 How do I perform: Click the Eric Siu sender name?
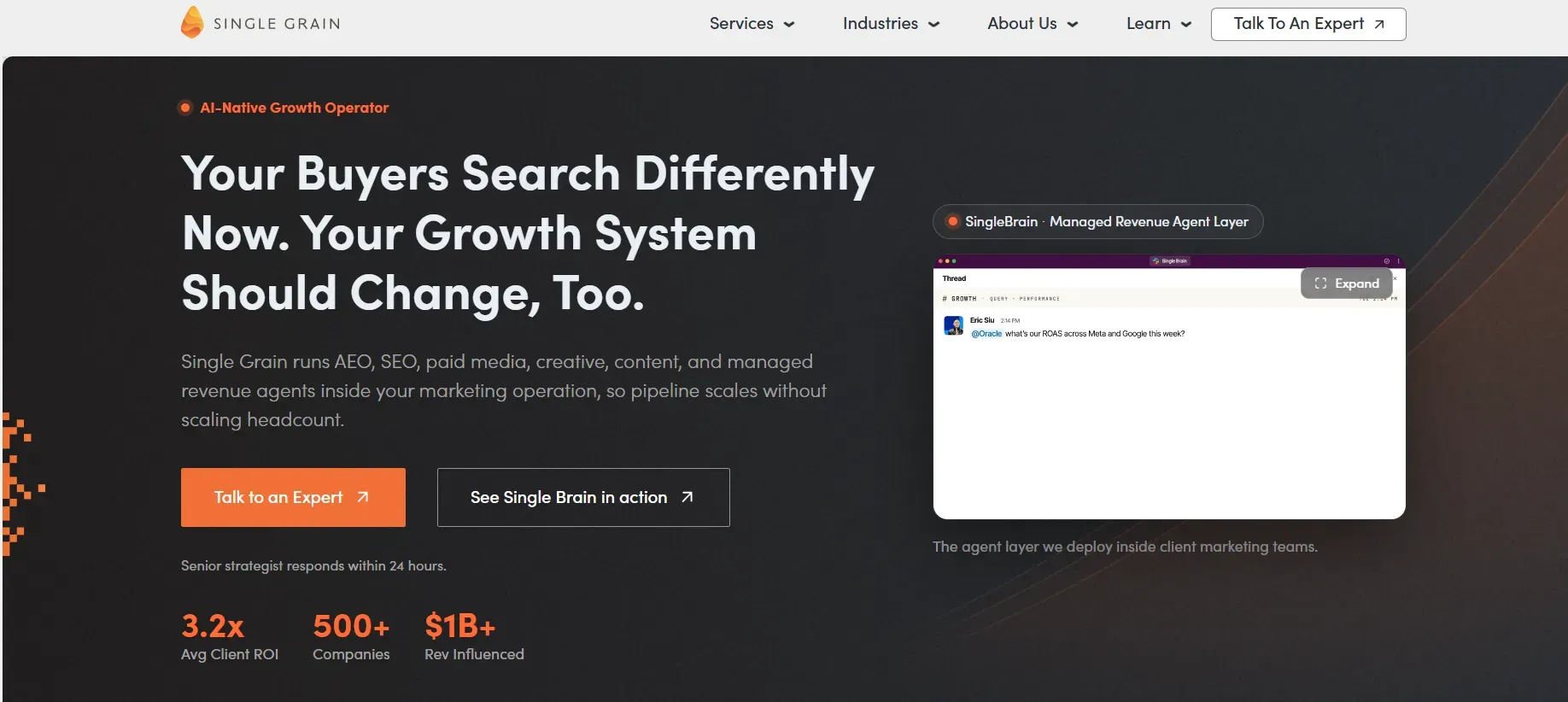(x=982, y=320)
